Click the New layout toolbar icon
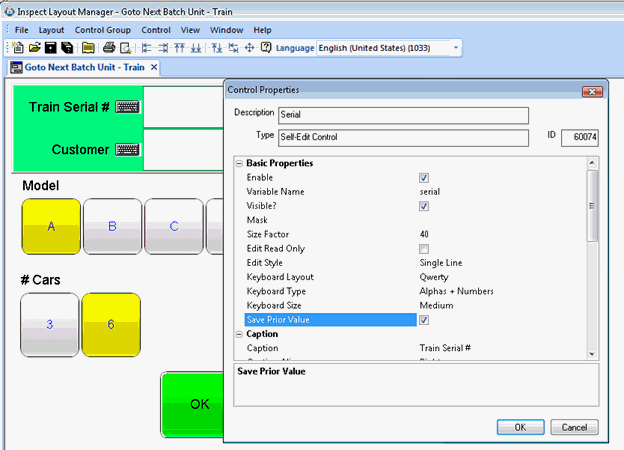 18,48
